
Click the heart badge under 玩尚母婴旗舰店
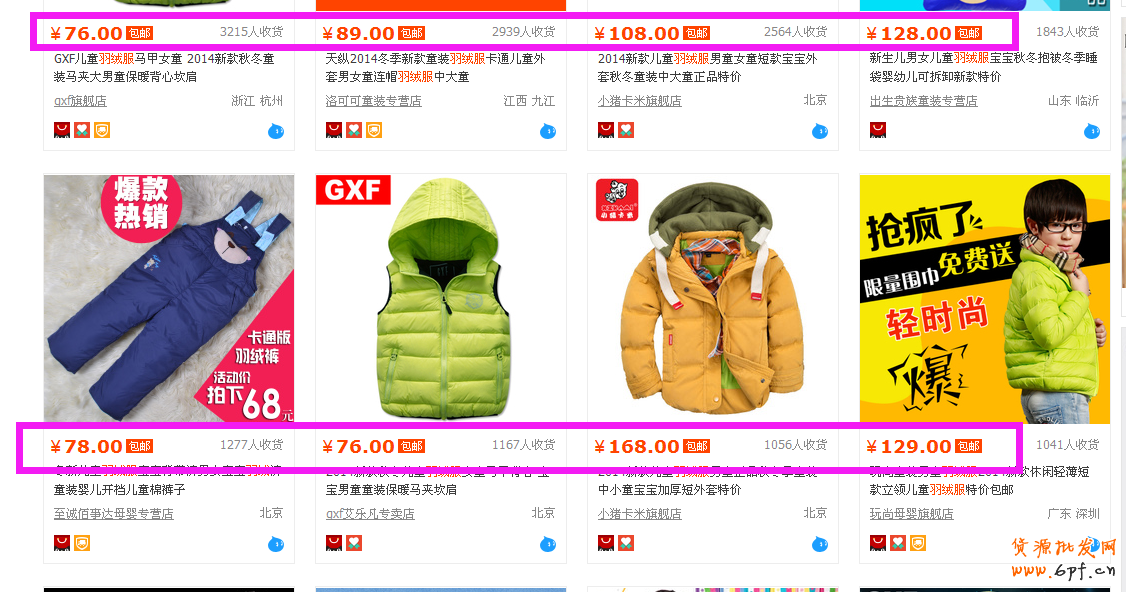click(x=898, y=543)
